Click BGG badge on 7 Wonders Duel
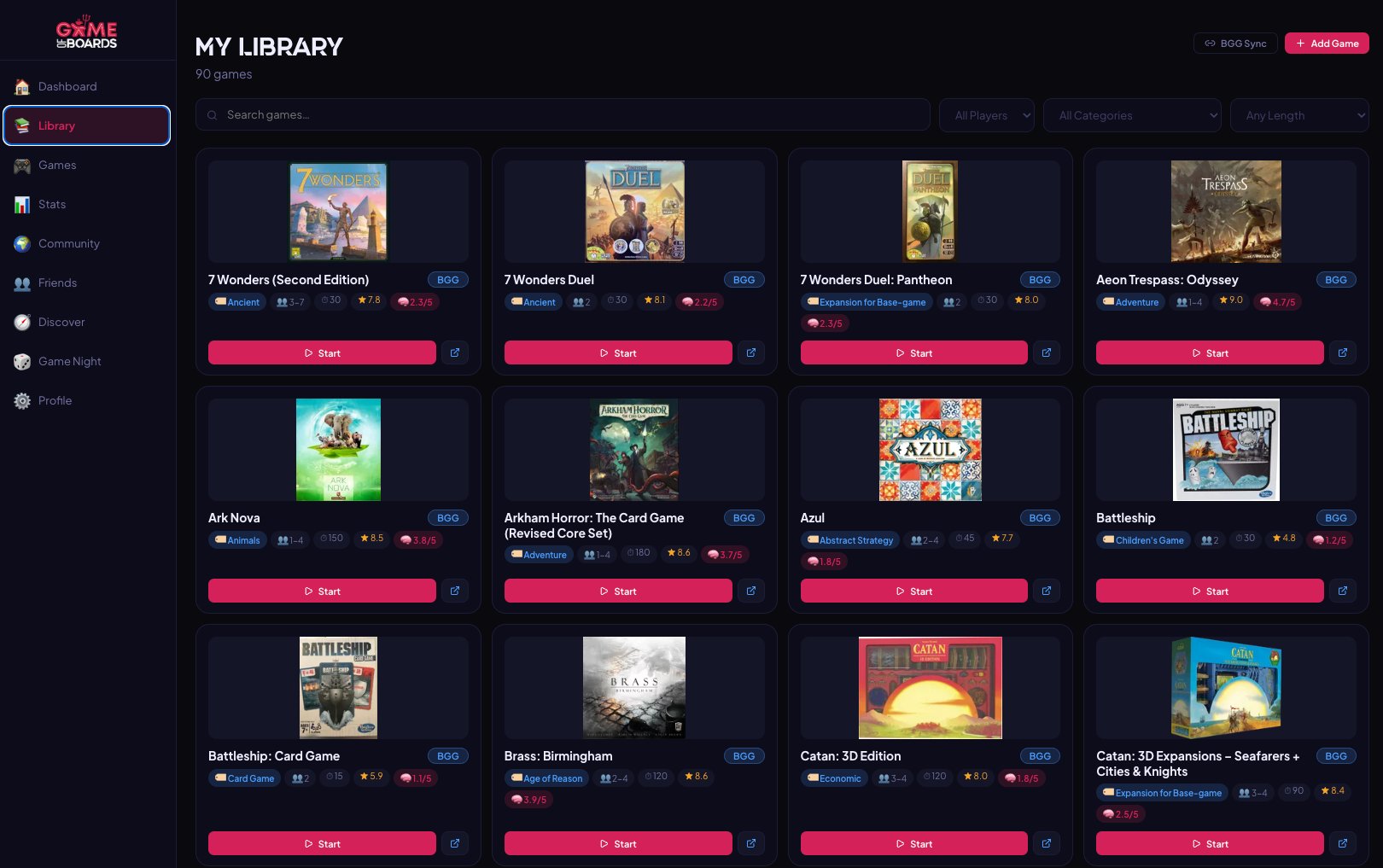The width and height of the screenshot is (1383, 868). point(744,280)
